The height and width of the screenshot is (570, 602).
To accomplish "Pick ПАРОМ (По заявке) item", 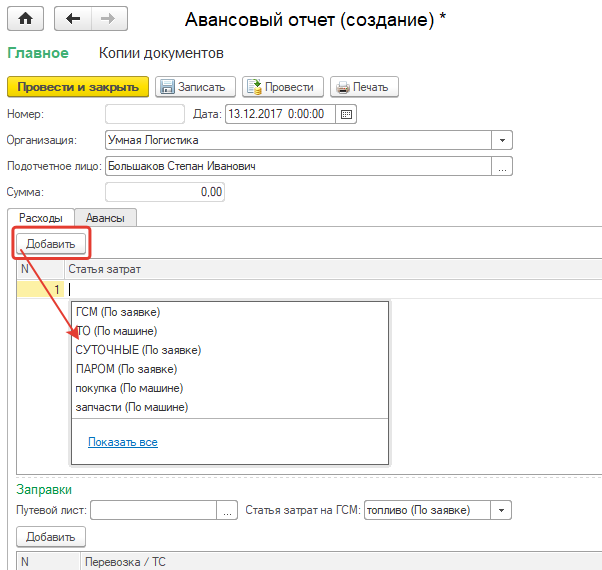I will point(230,369).
